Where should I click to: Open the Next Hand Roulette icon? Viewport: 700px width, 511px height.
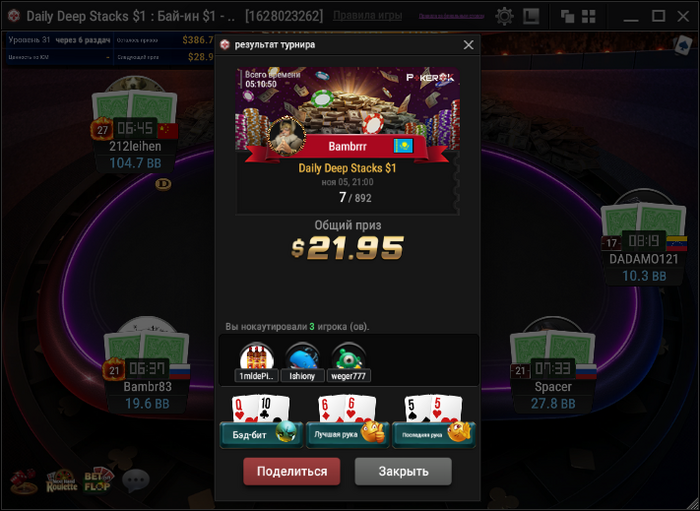[x=62, y=481]
